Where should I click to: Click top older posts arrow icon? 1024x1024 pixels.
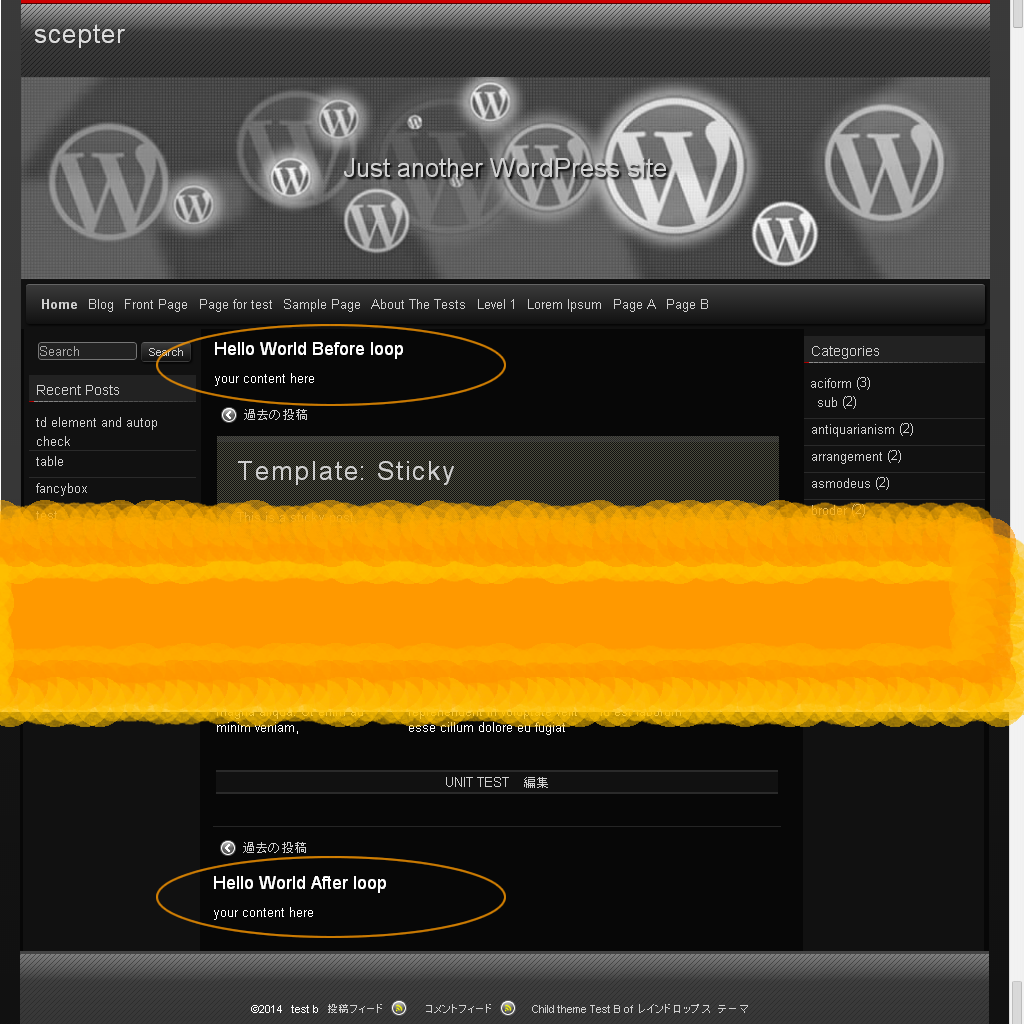coord(229,415)
